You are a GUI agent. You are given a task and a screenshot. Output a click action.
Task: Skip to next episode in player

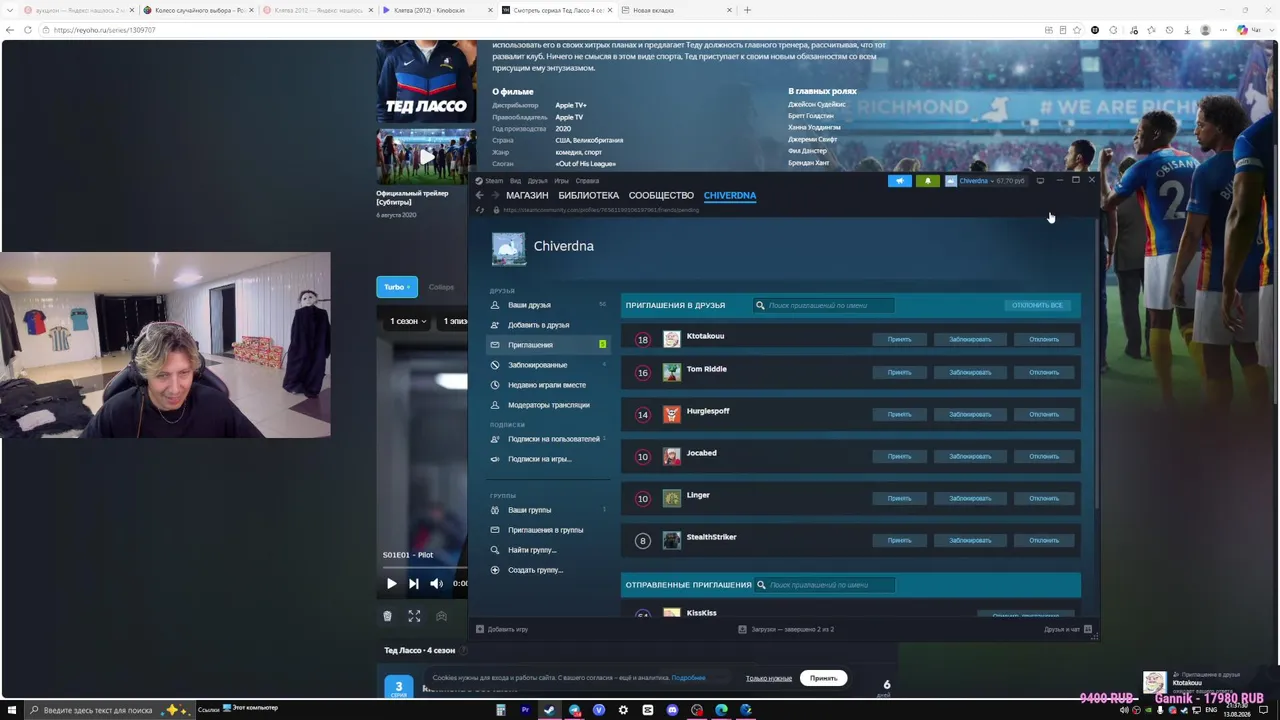pos(414,583)
